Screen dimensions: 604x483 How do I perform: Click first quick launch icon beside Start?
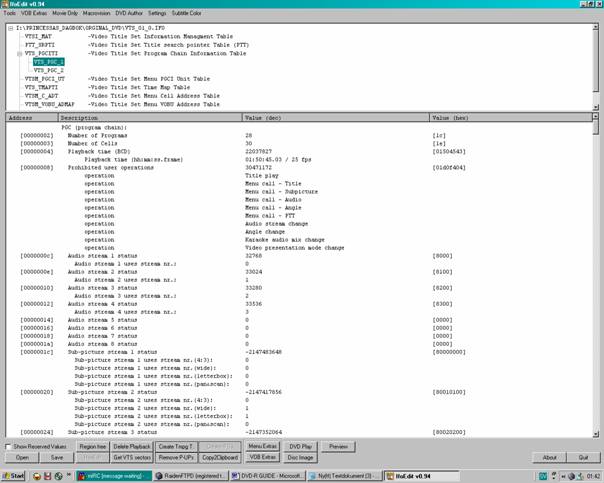pos(37,476)
